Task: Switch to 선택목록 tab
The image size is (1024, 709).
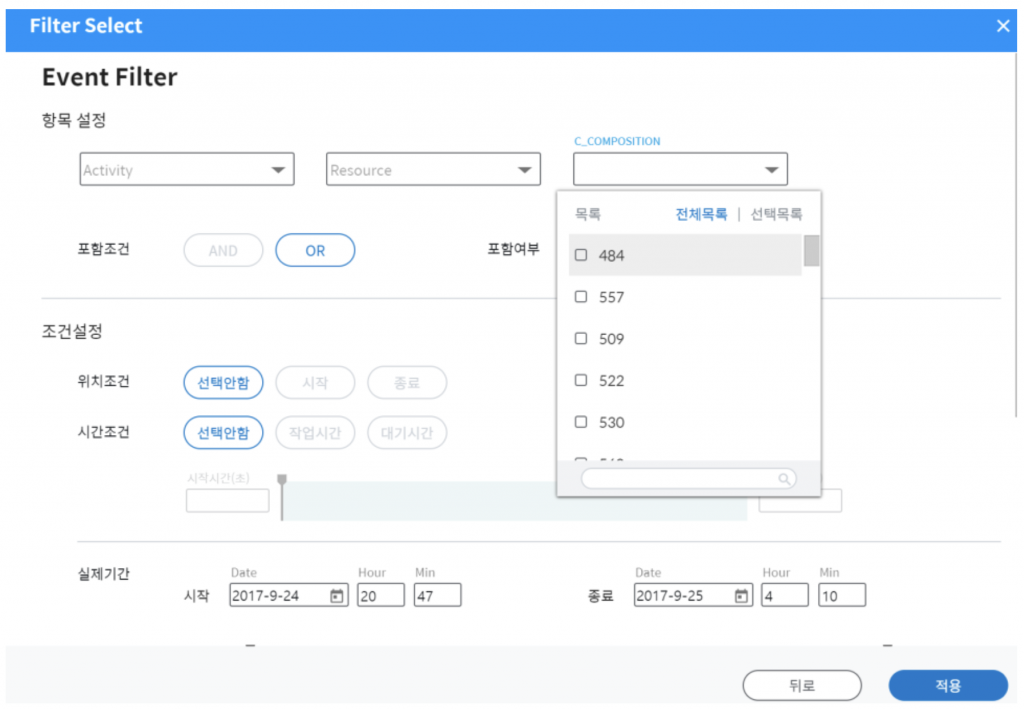Action: pos(776,214)
